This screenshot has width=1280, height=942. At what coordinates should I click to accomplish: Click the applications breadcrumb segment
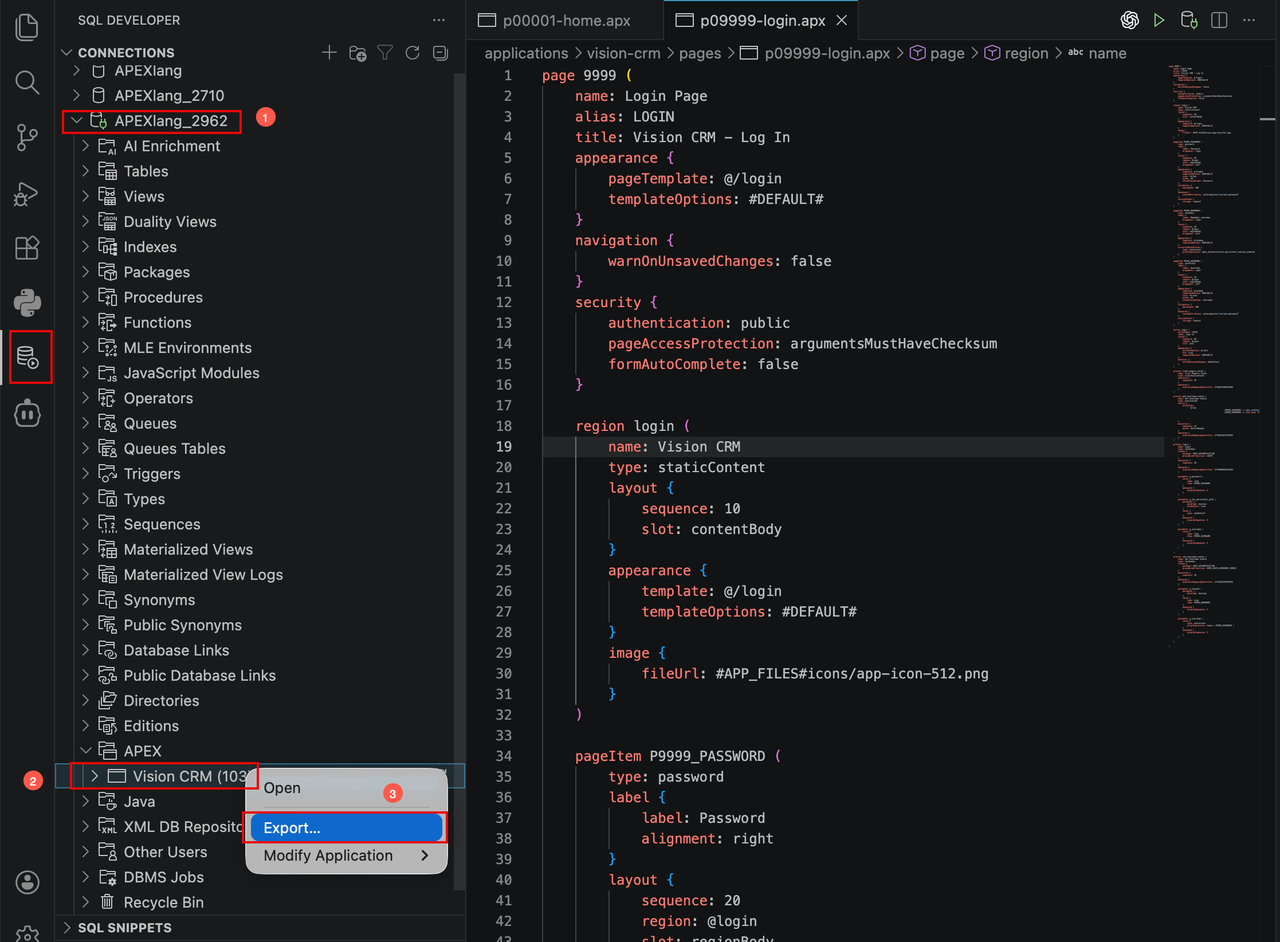[x=526, y=53]
